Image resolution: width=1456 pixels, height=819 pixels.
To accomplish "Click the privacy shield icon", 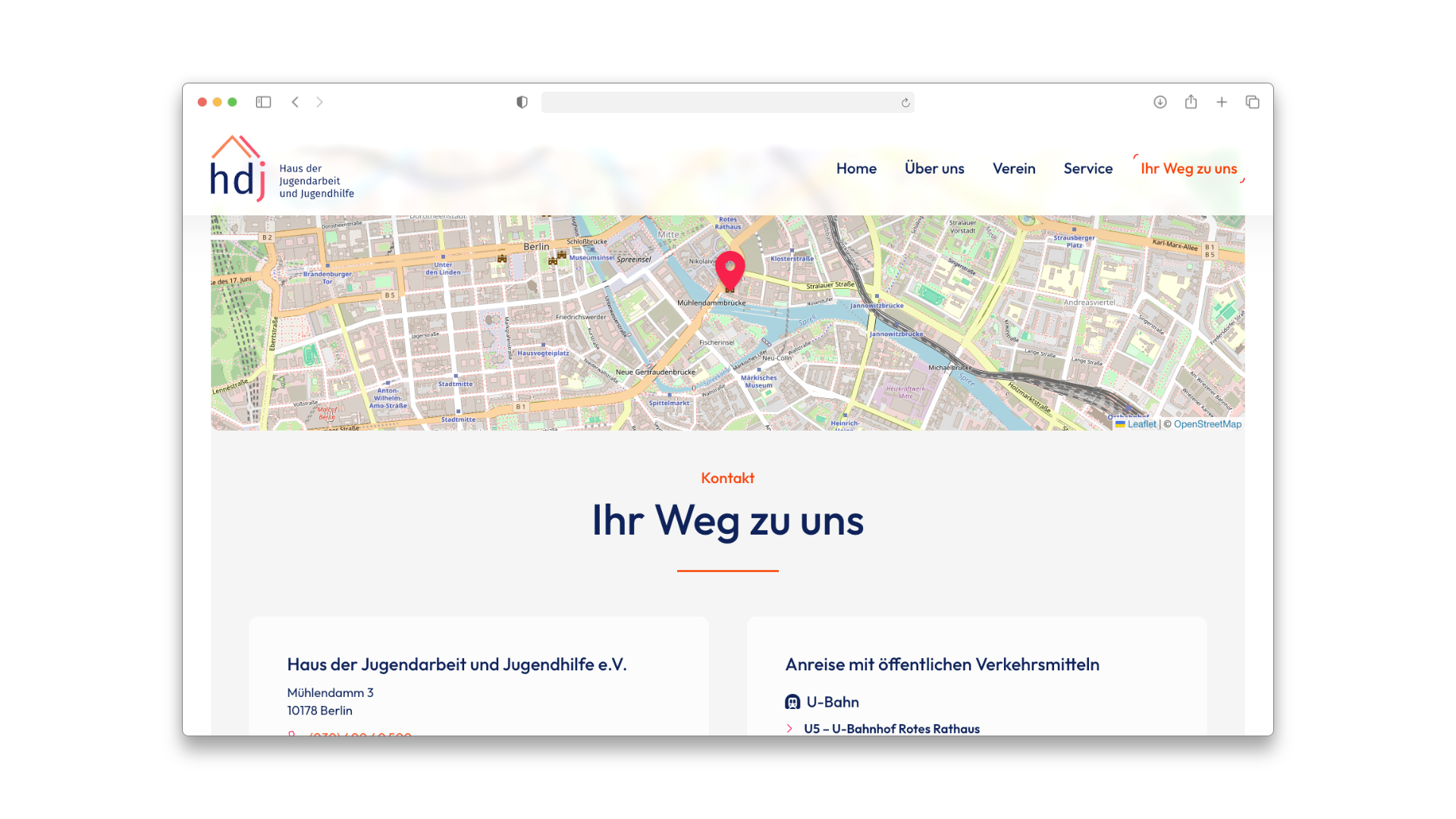I will pos(522,102).
